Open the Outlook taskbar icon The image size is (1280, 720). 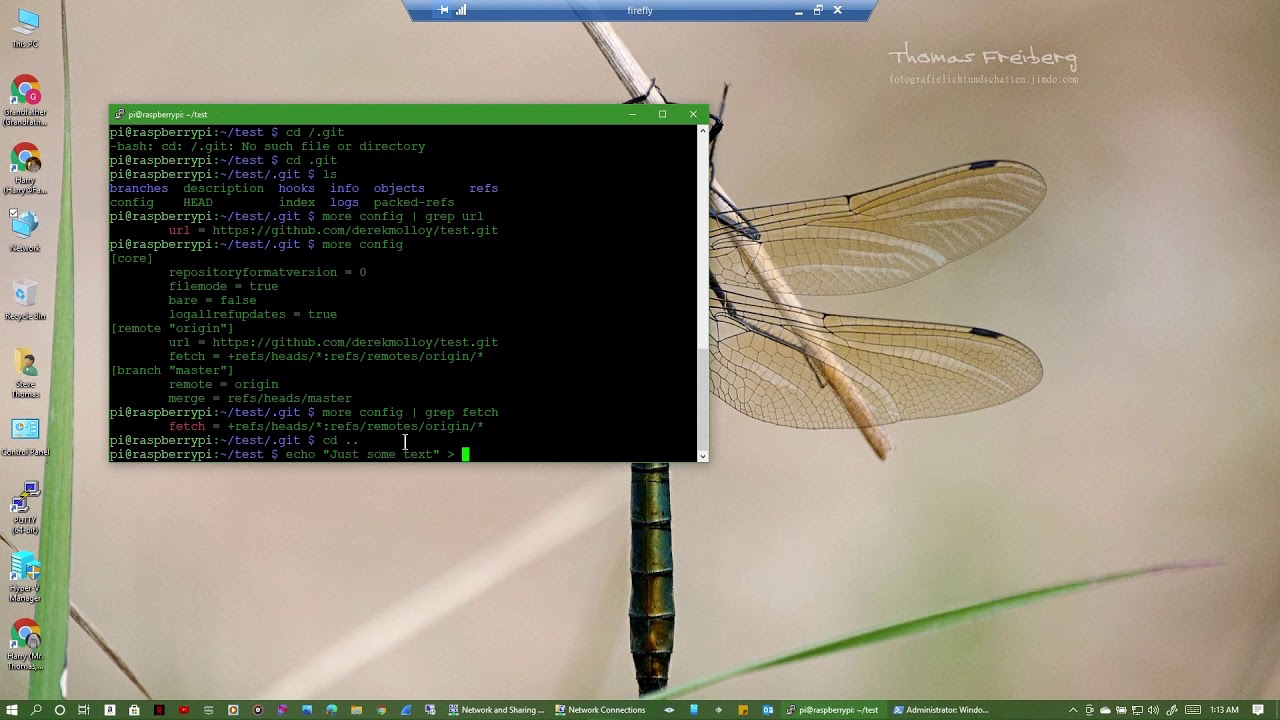point(768,710)
